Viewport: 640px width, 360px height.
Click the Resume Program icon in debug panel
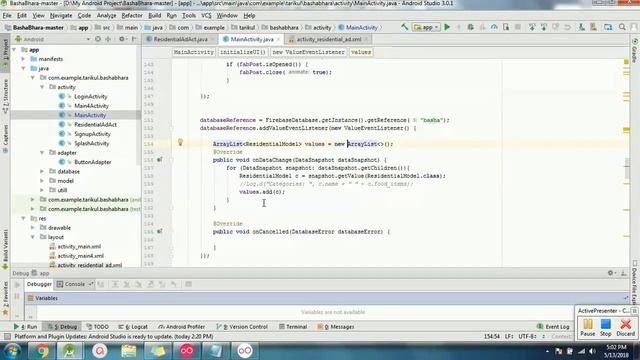pos(17,285)
